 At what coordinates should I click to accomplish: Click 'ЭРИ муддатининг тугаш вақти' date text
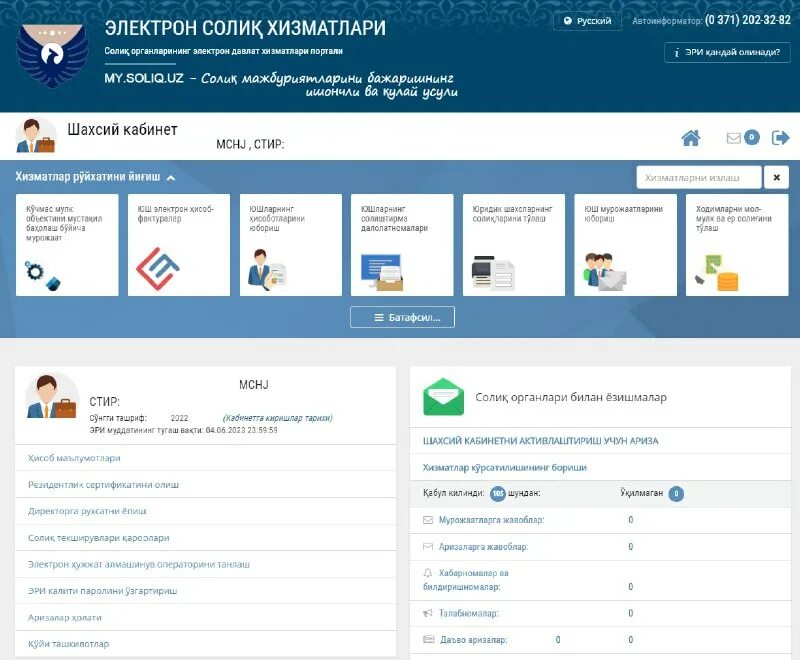pos(184,430)
